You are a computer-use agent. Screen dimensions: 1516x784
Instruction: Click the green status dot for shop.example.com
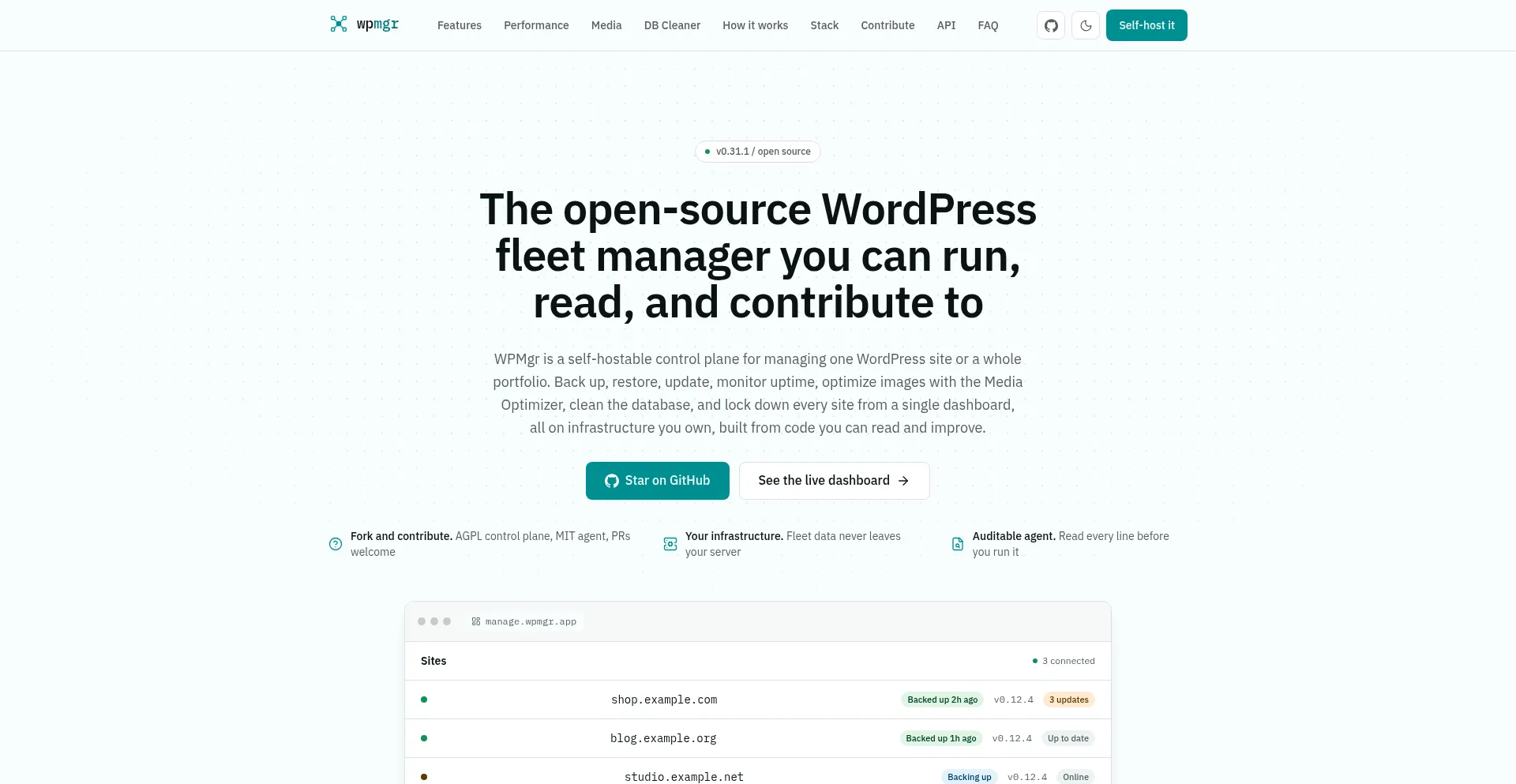coord(424,700)
